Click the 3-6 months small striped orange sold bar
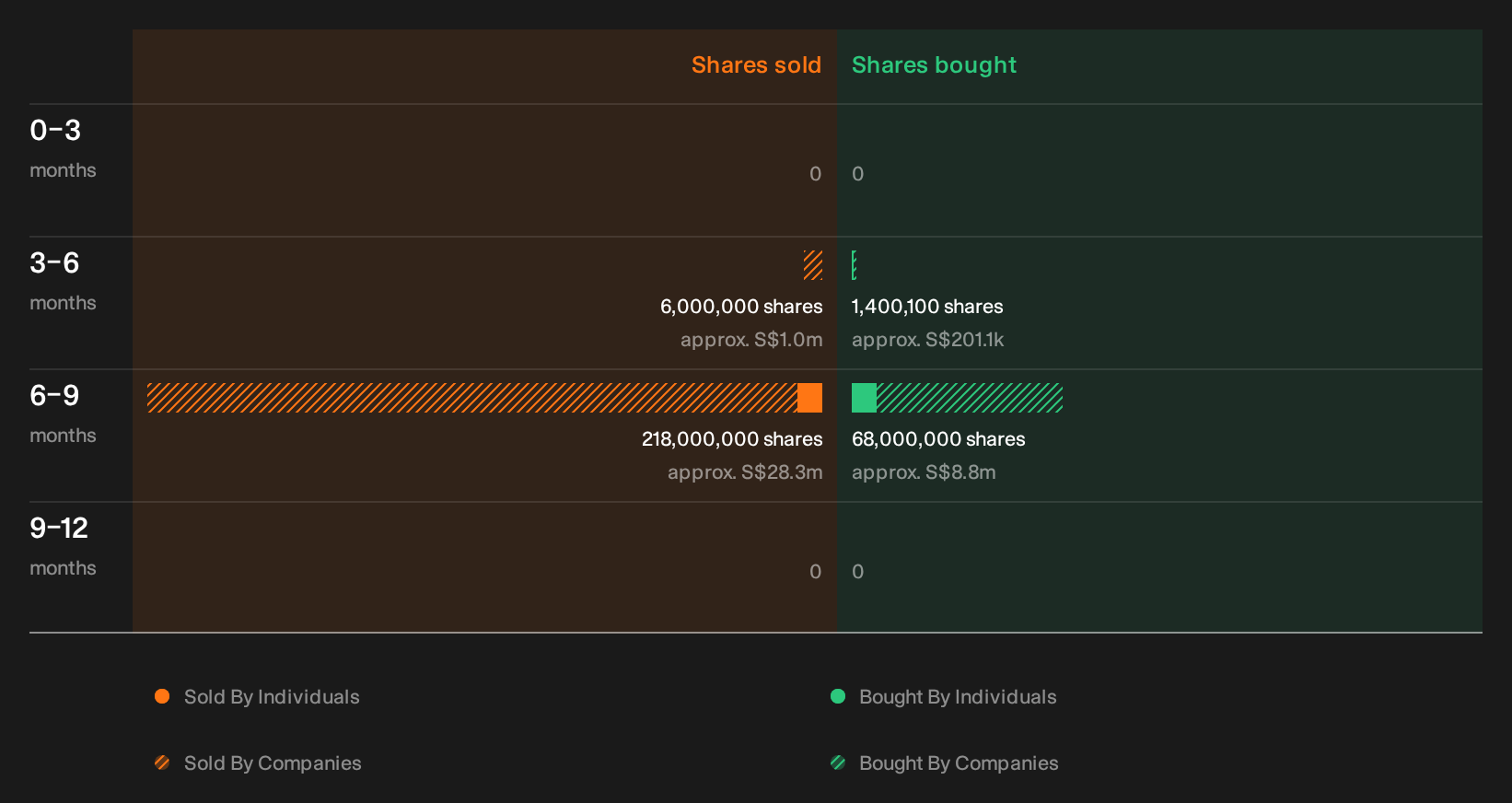 point(813,265)
